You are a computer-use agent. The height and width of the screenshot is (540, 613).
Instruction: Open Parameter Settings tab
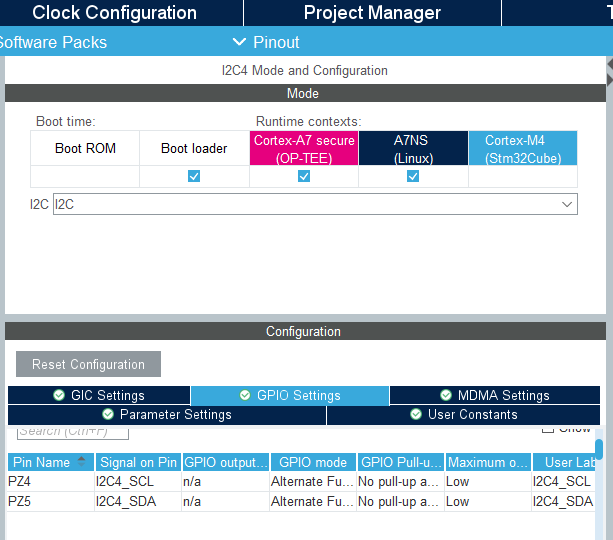167,414
